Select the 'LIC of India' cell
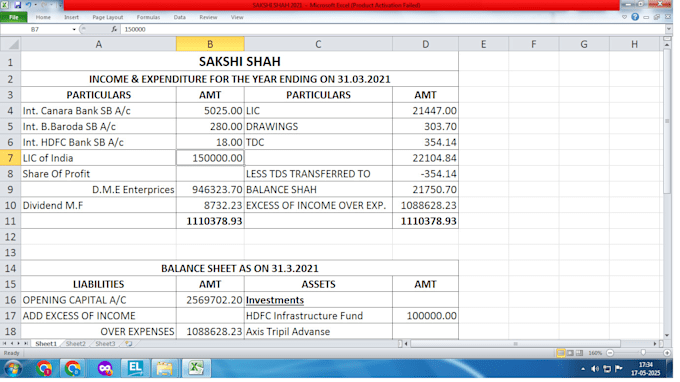Image resolution: width=680 pixels, height=382 pixels. tap(99, 158)
